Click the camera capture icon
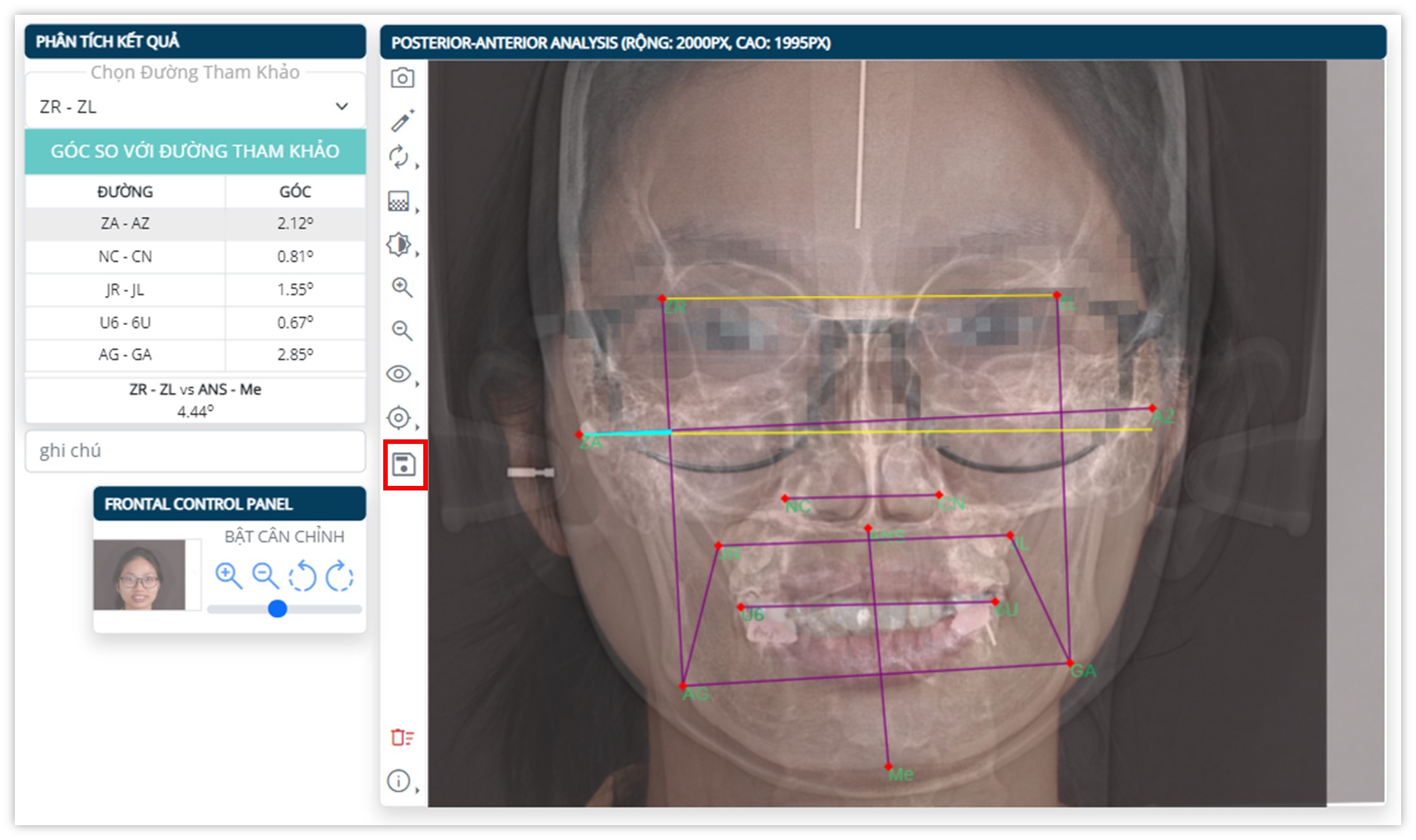The image size is (1416, 840). (402, 78)
